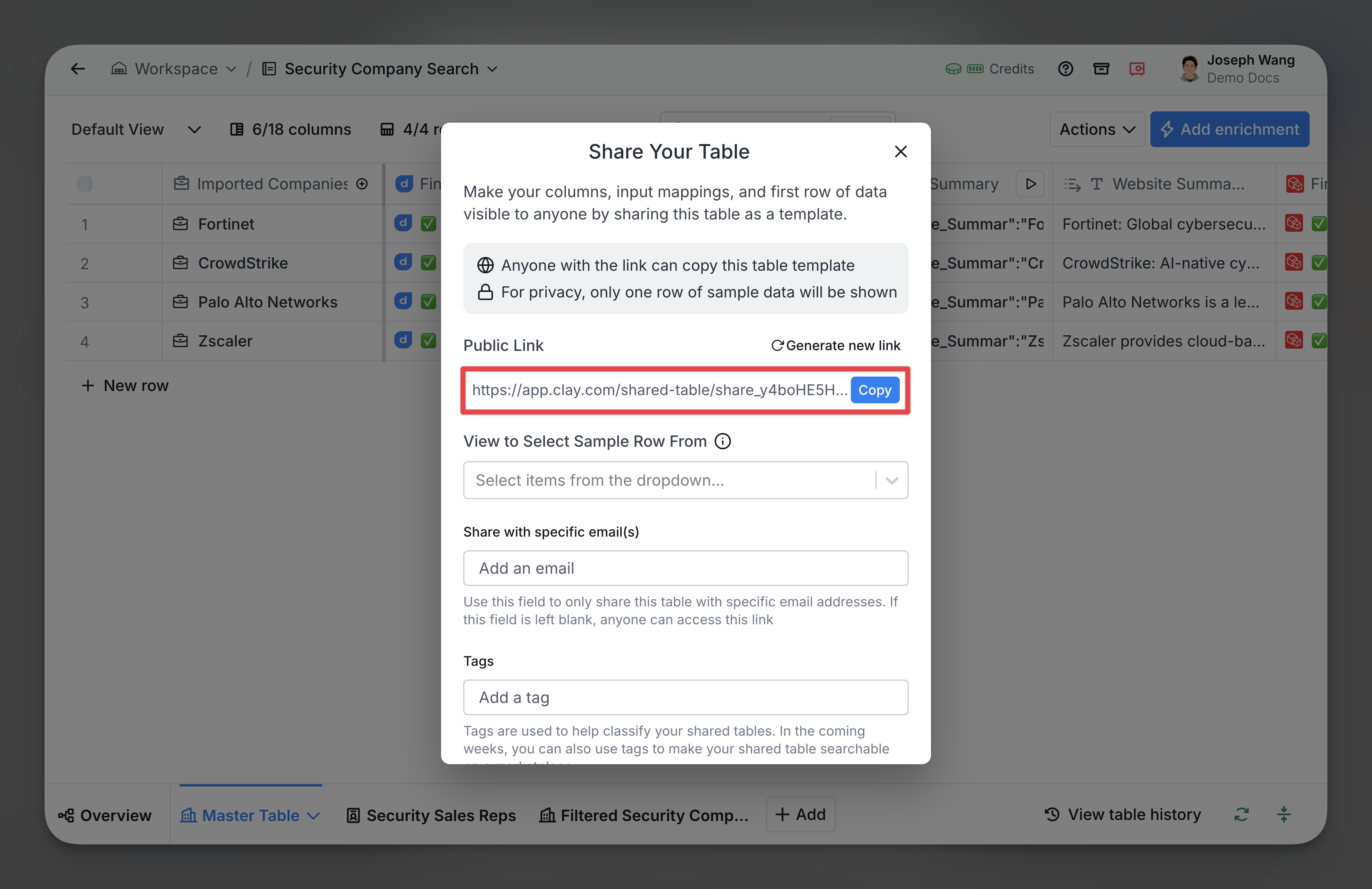1372x889 pixels.
Task: Toggle the green checkbox in Zscaler row
Action: point(428,341)
